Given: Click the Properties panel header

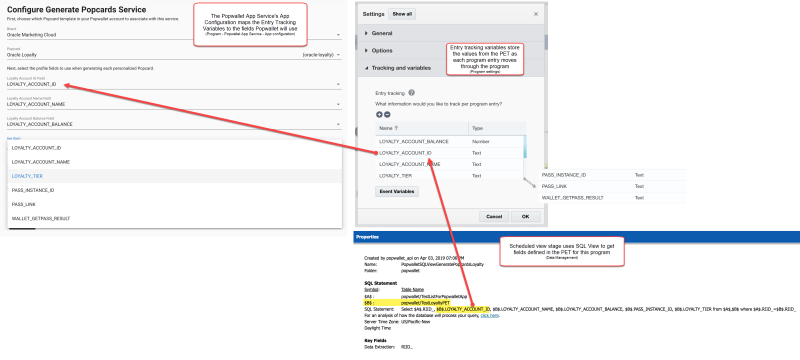Looking at the screenshot, I should tap(577, 237).
